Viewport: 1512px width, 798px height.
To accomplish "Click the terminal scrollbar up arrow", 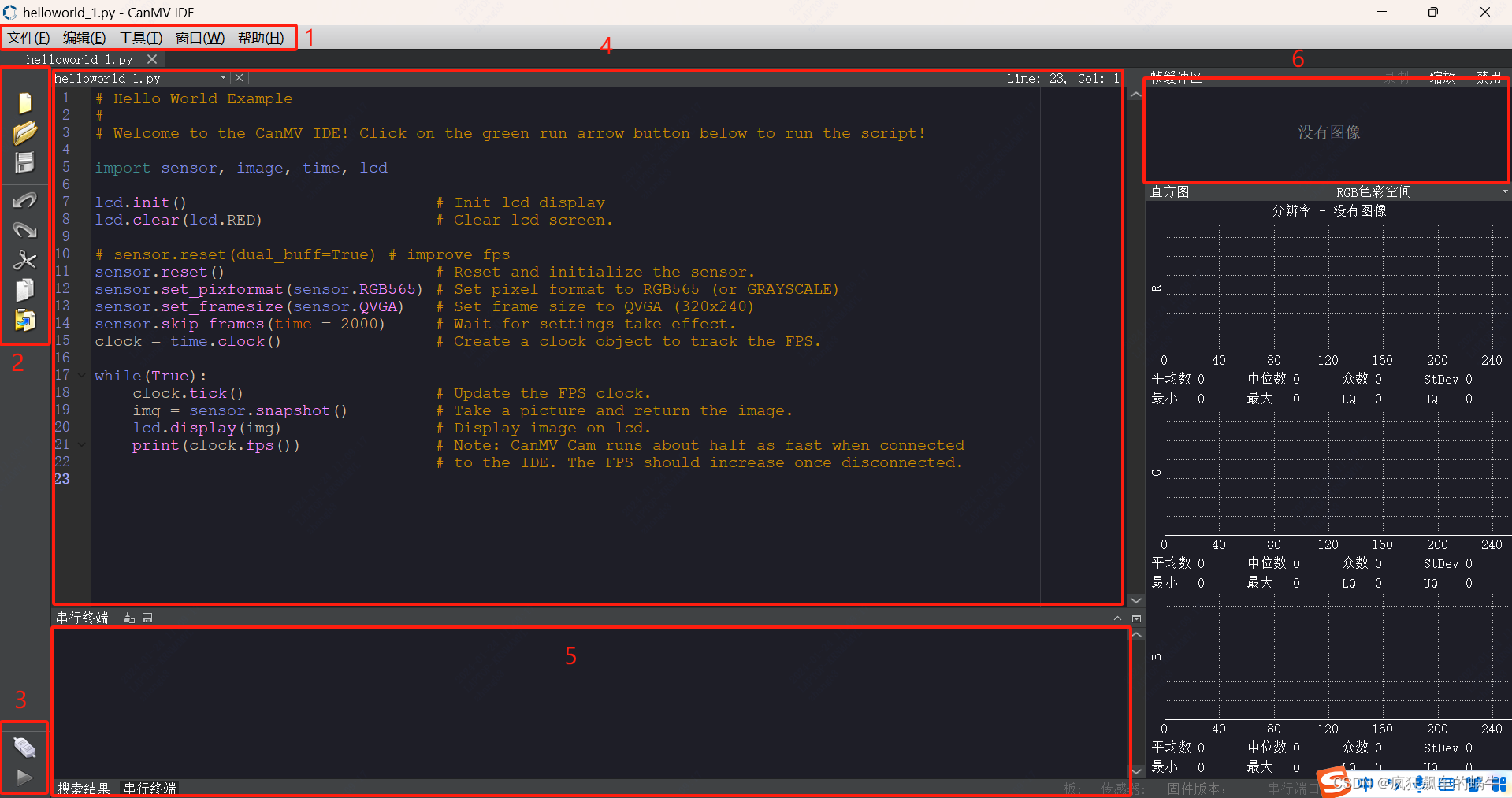I will [x=1136, y=634].
